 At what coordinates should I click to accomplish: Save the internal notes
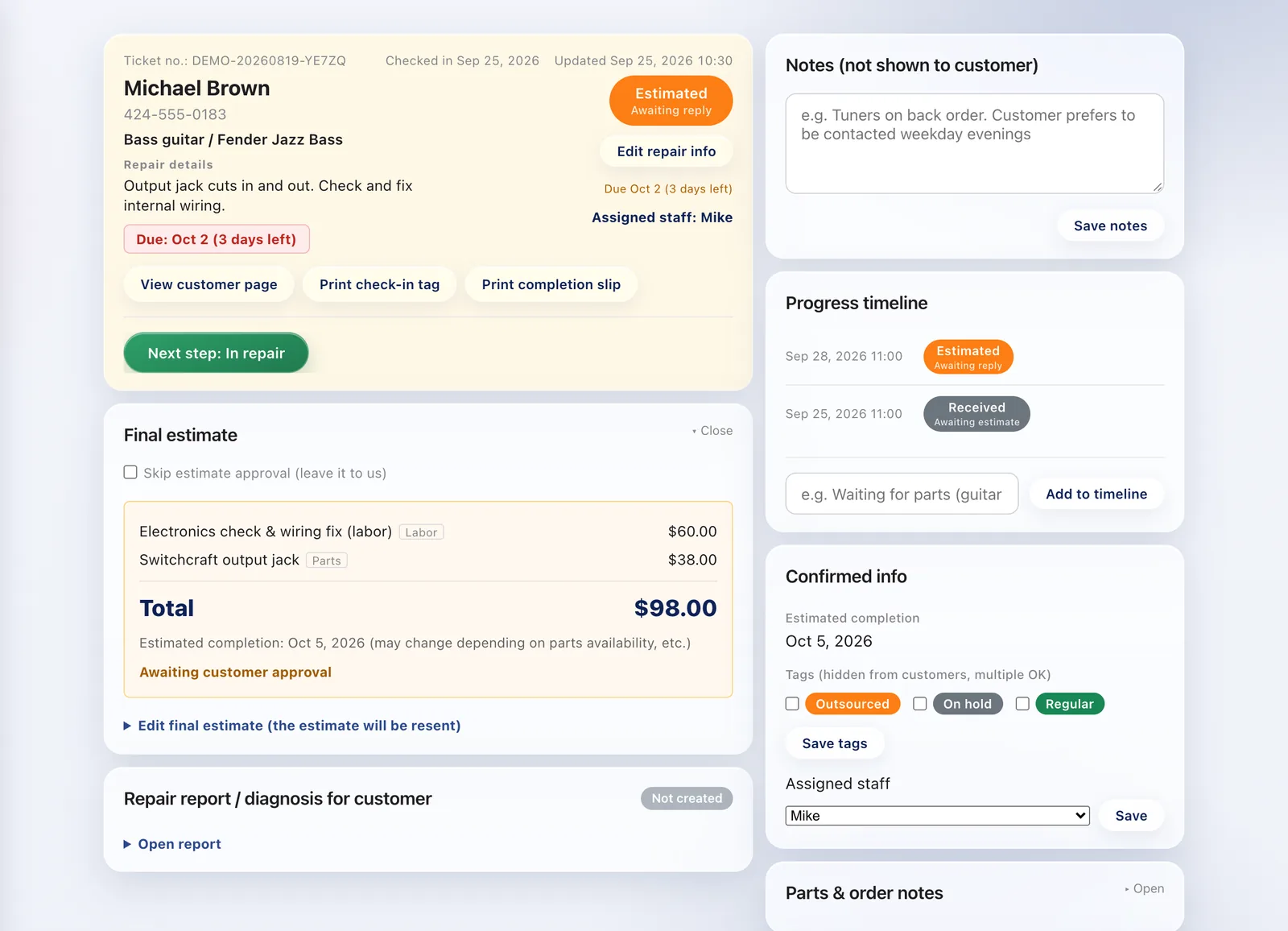[1110, 226]
